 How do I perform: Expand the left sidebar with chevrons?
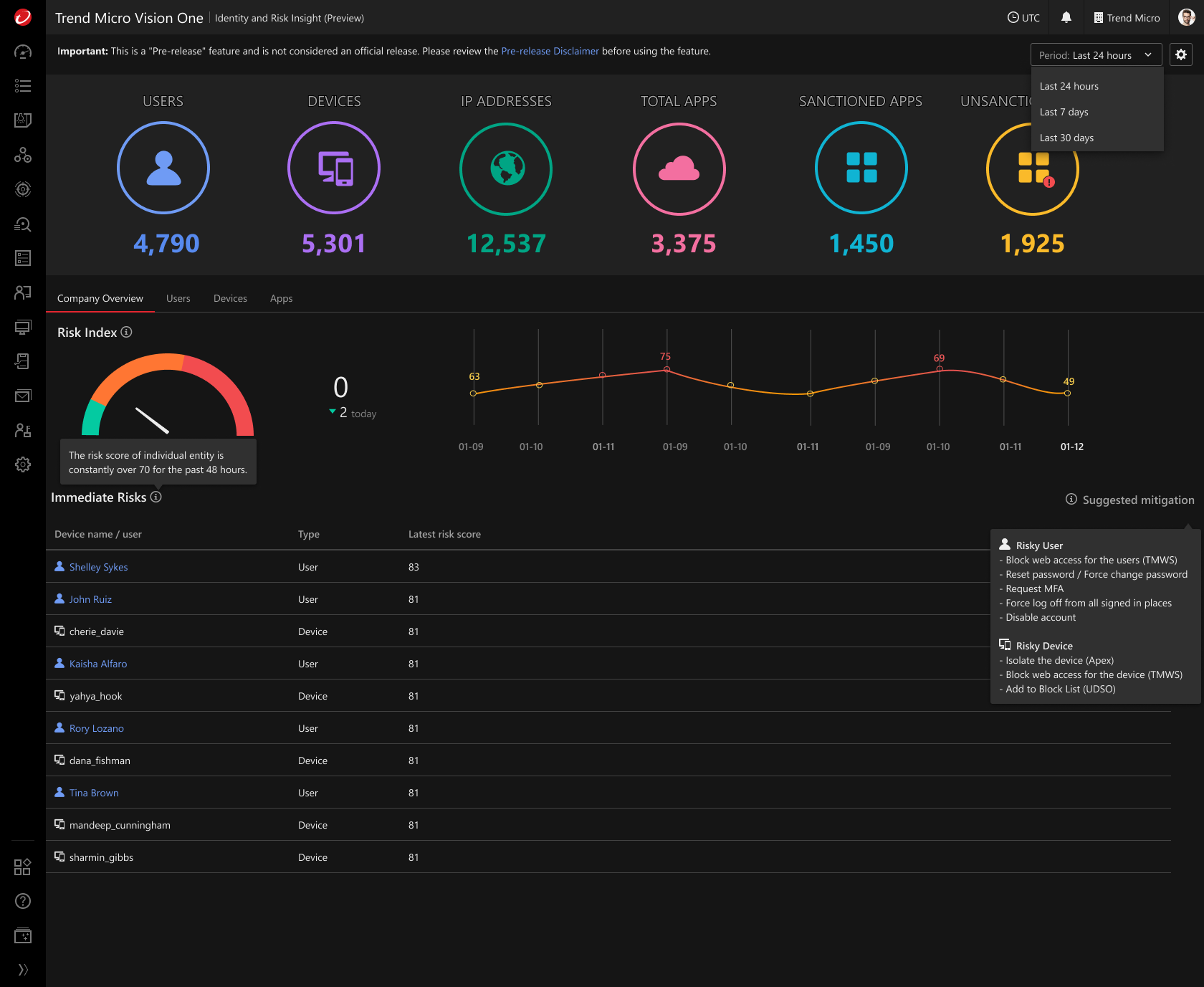click(x=23, y=970)
